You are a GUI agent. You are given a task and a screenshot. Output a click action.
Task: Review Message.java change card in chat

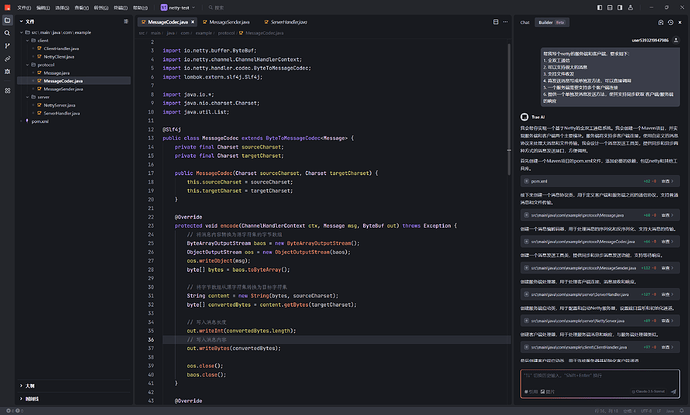600,215
